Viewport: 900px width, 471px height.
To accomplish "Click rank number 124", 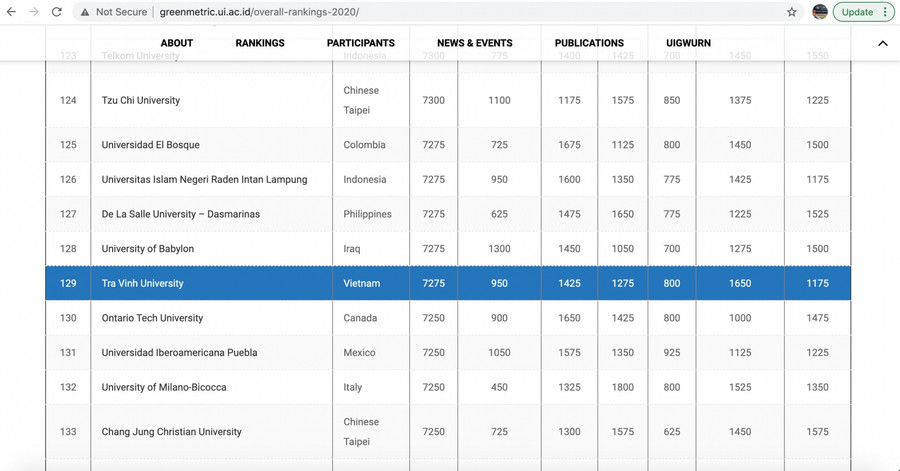I will pyautogui.click(x=68, y=100).
